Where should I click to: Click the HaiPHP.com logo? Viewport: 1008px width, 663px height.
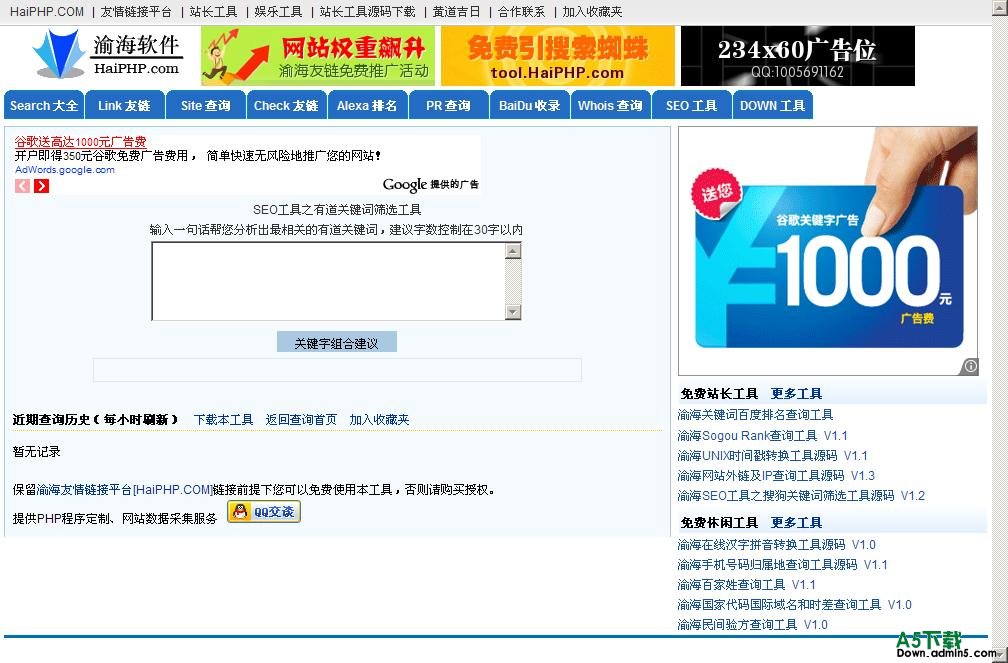tap(107, 55)
